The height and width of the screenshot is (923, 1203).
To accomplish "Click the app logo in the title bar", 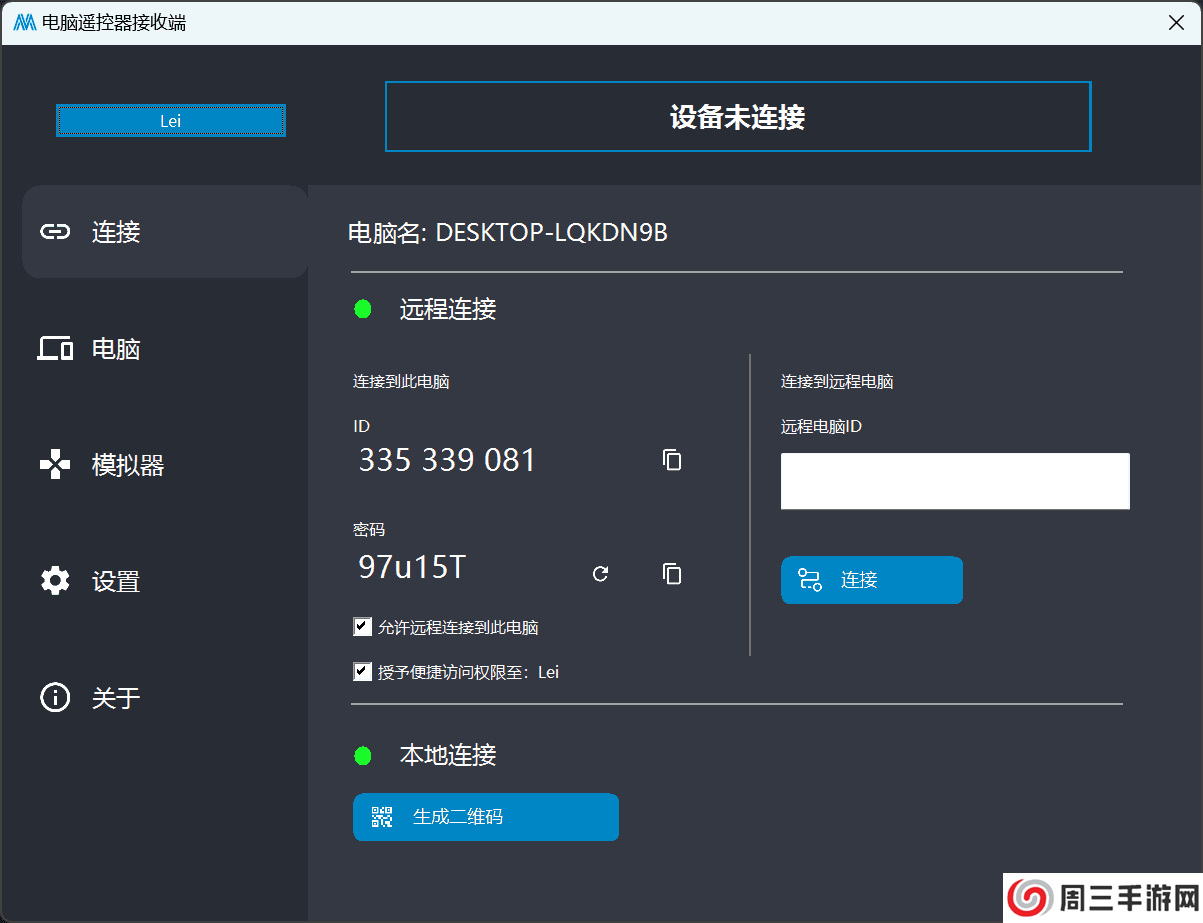I will (25, 22).
